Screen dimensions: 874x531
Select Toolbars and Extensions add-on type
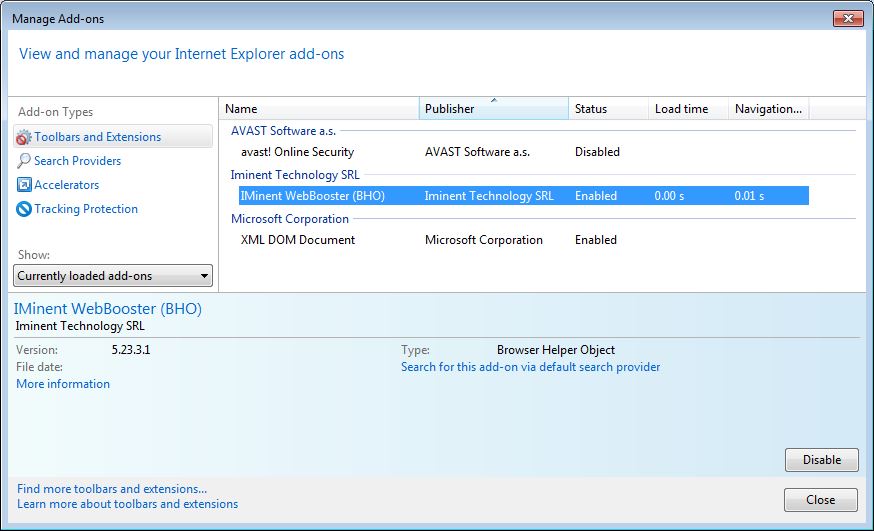(x=113, y=137)
